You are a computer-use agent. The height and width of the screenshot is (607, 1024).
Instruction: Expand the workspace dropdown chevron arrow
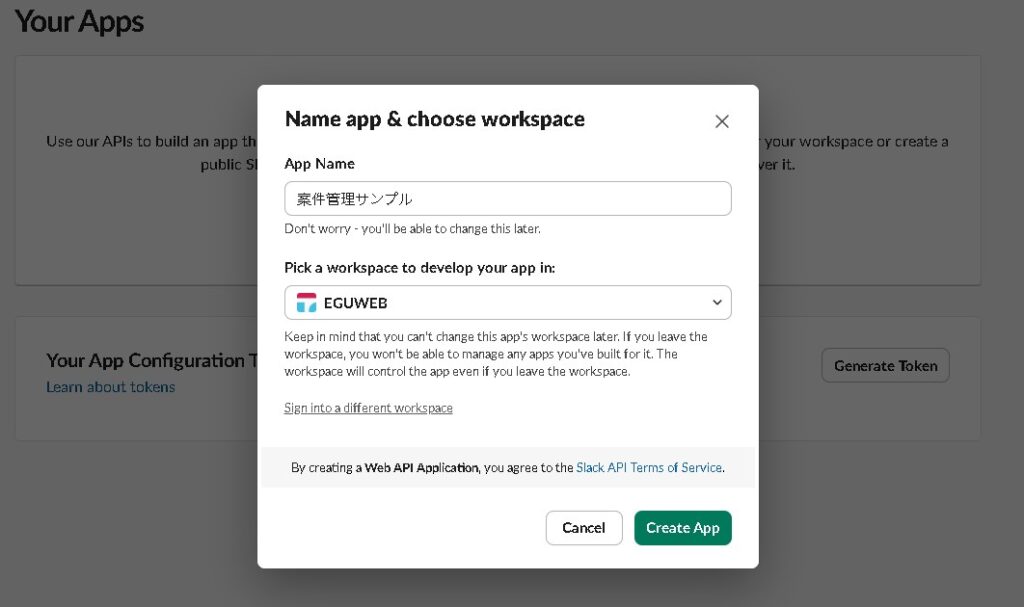(x=716, y=303)
